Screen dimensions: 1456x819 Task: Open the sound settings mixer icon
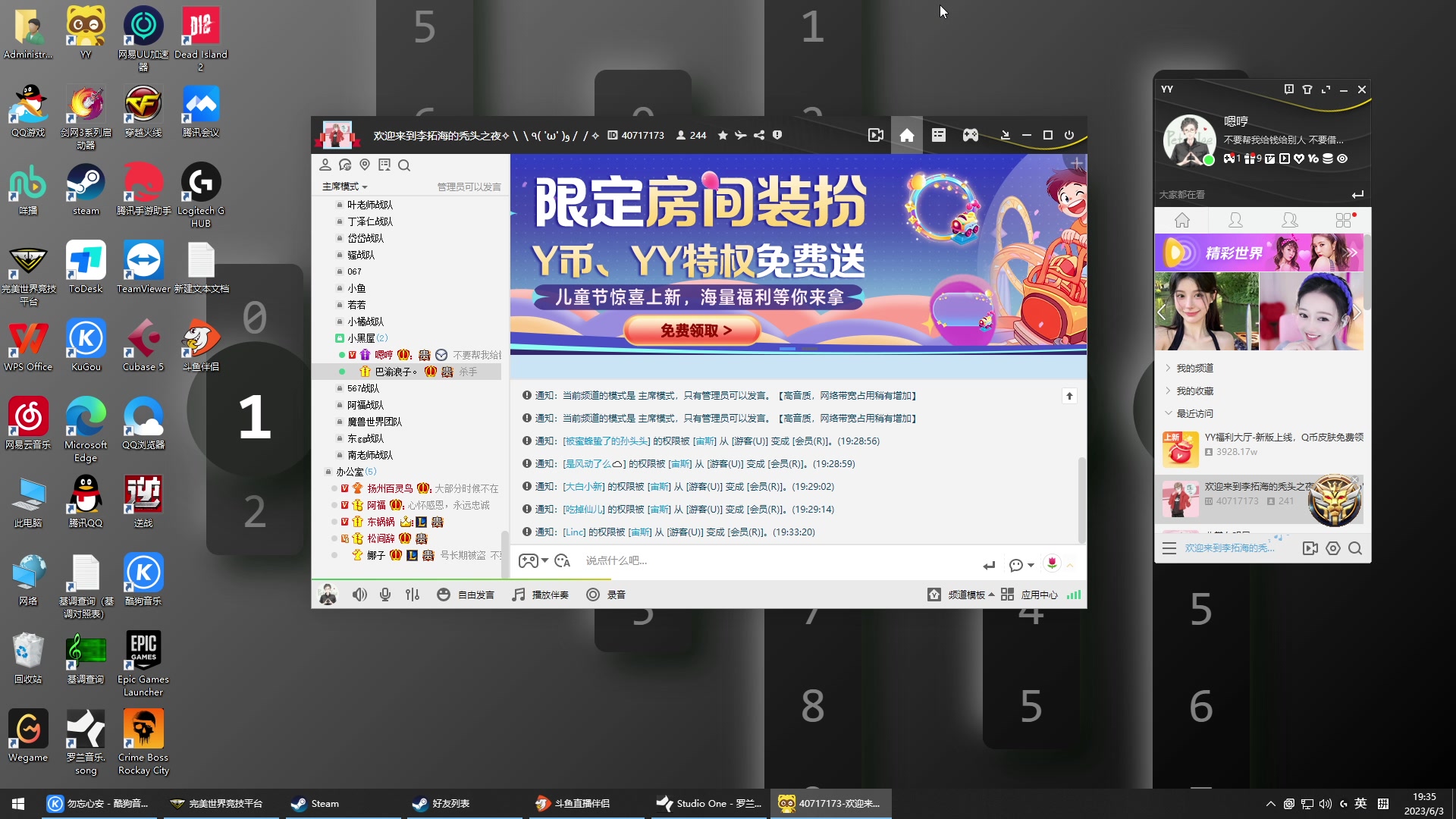point(413,595)
